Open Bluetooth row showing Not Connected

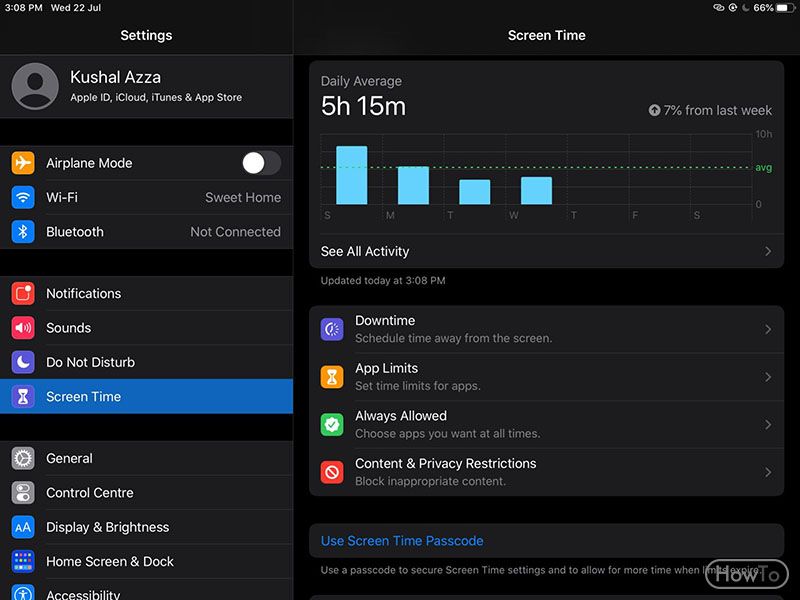146,232
